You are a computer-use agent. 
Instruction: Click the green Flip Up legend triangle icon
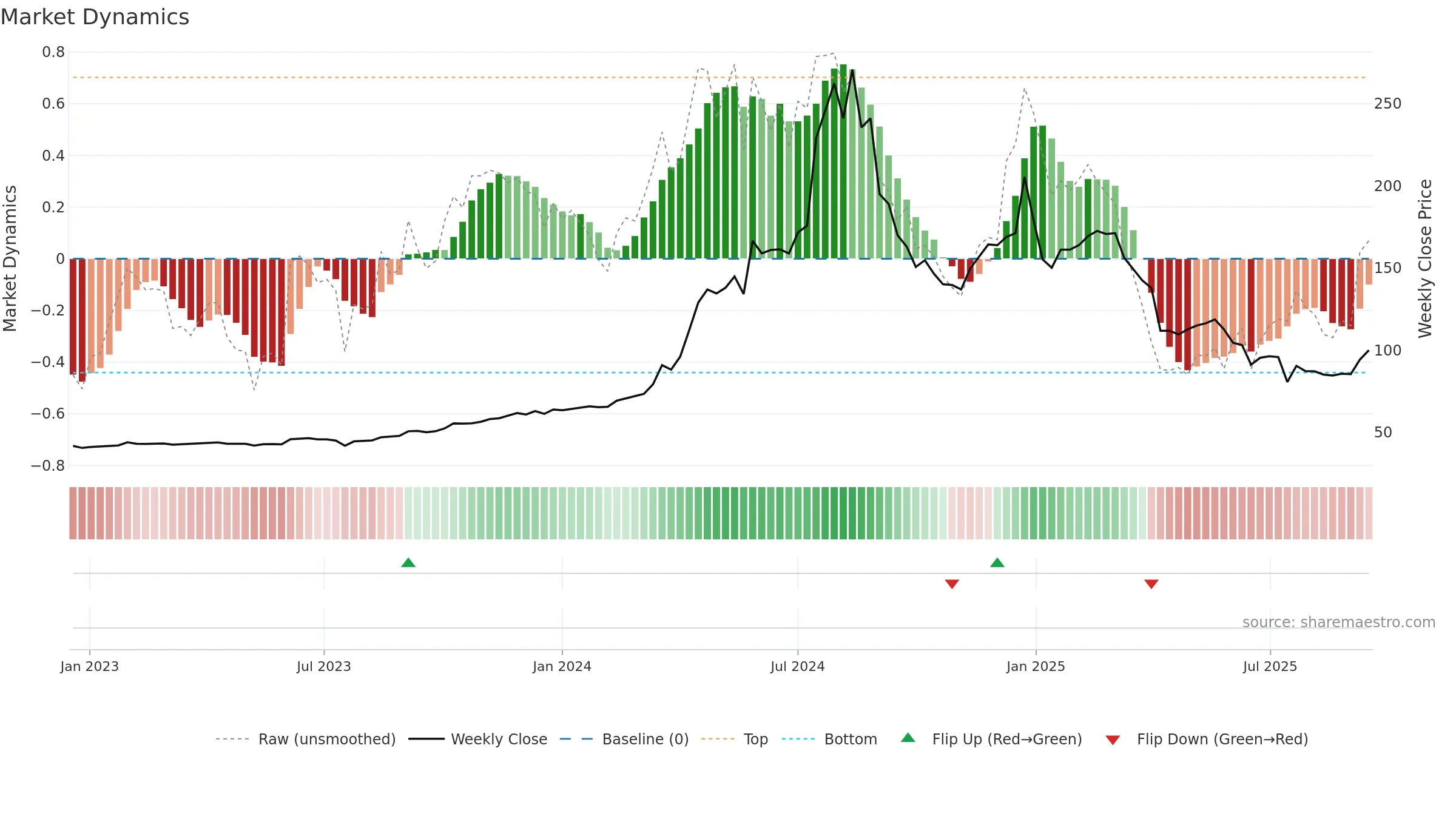click(x=908, y=738)
